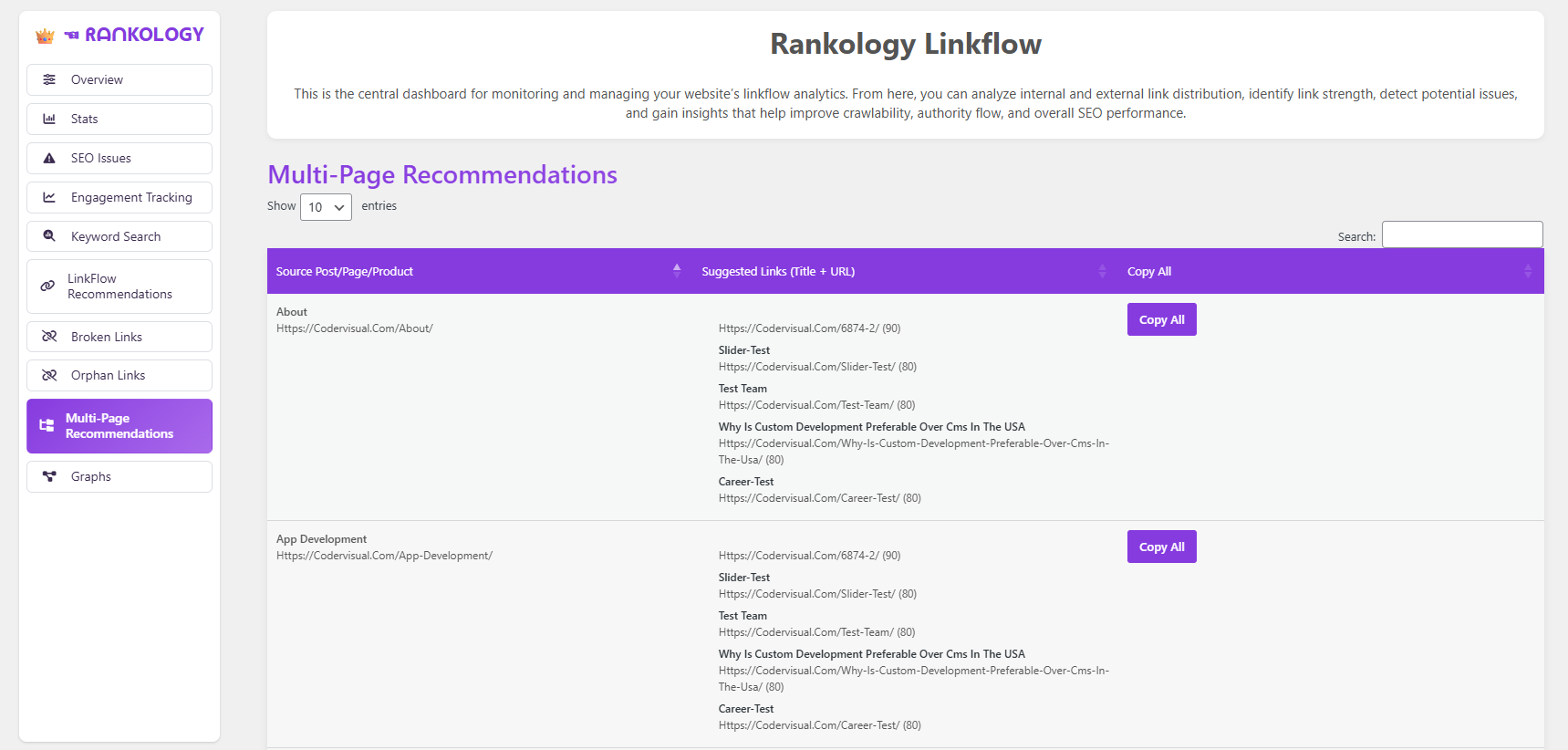1568x750 pixels.
Task: Click the Engagement Tracking line chart icon
Action: pos(49,197)
